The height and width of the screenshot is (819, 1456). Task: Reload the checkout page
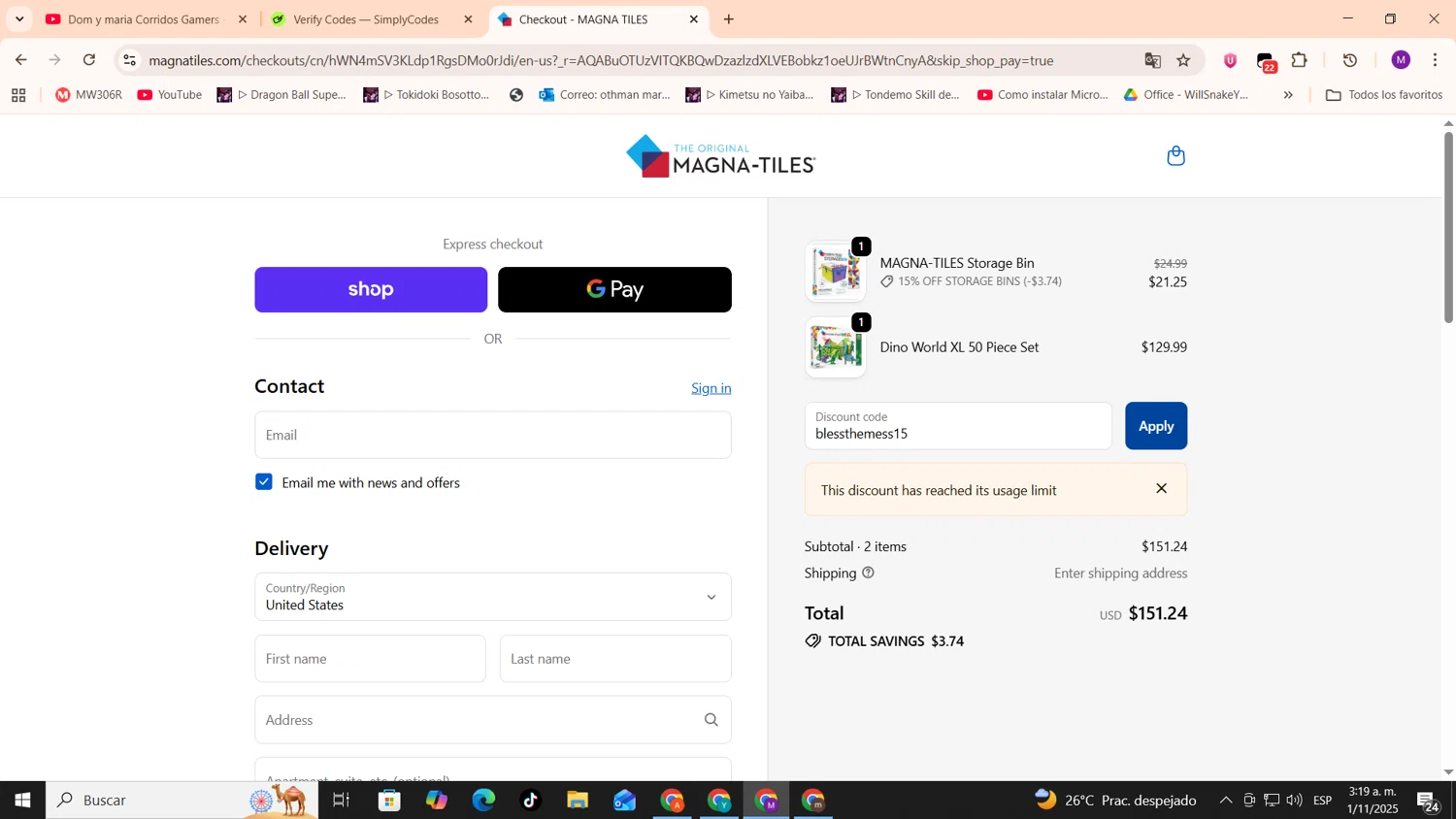(x=89, y=60)
